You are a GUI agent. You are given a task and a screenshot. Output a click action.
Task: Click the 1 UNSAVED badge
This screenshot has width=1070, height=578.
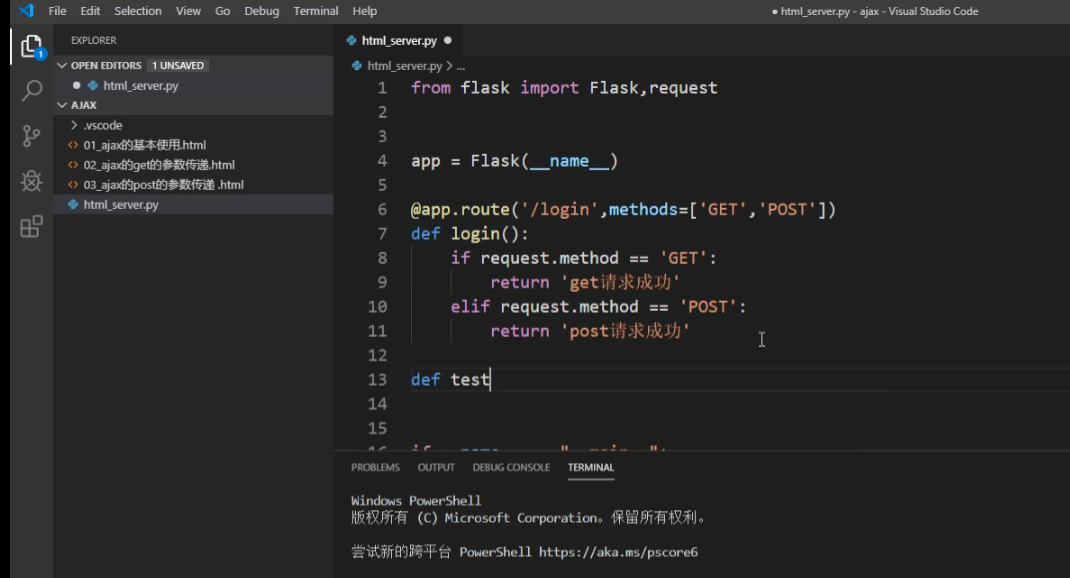point(177,66)
